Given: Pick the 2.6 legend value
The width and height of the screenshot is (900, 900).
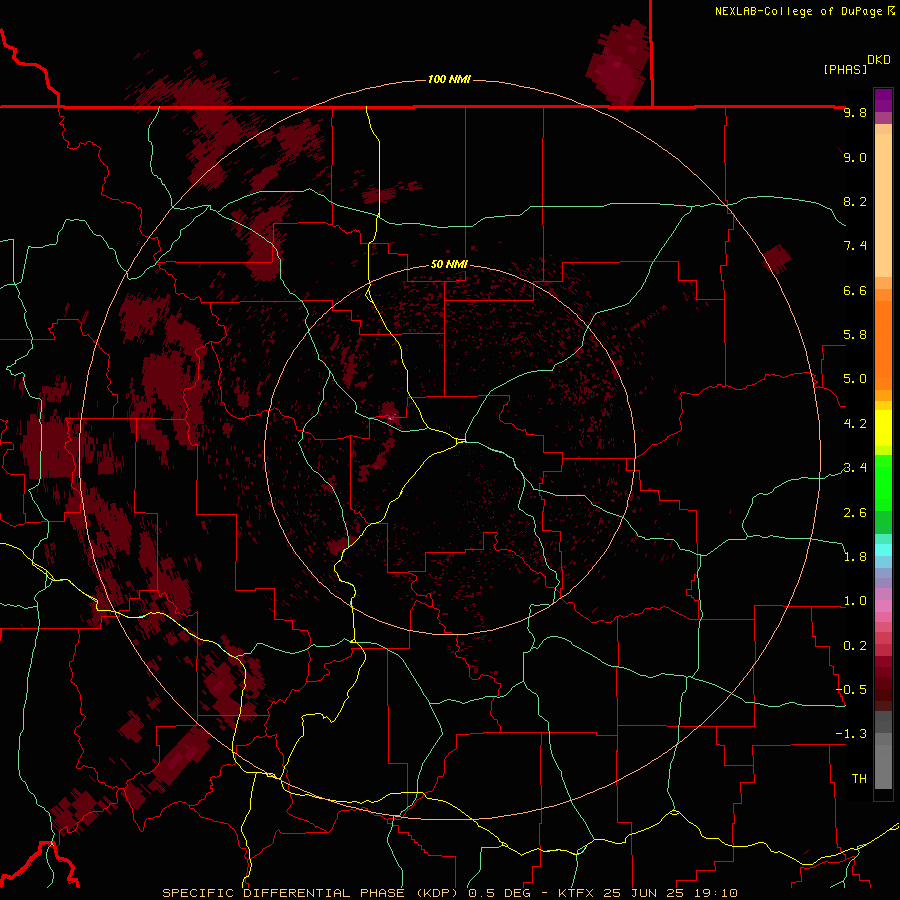Looking at the screenshot, I should coord(855,513).
